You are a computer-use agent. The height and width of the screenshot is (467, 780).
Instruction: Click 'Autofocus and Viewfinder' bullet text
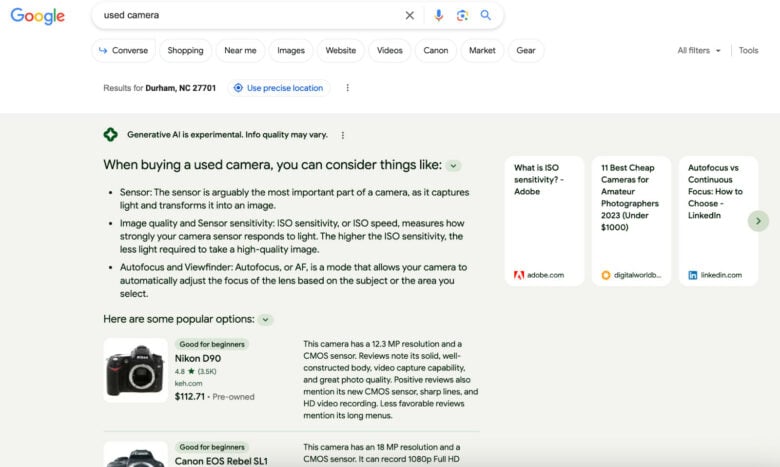pos(293,280)
